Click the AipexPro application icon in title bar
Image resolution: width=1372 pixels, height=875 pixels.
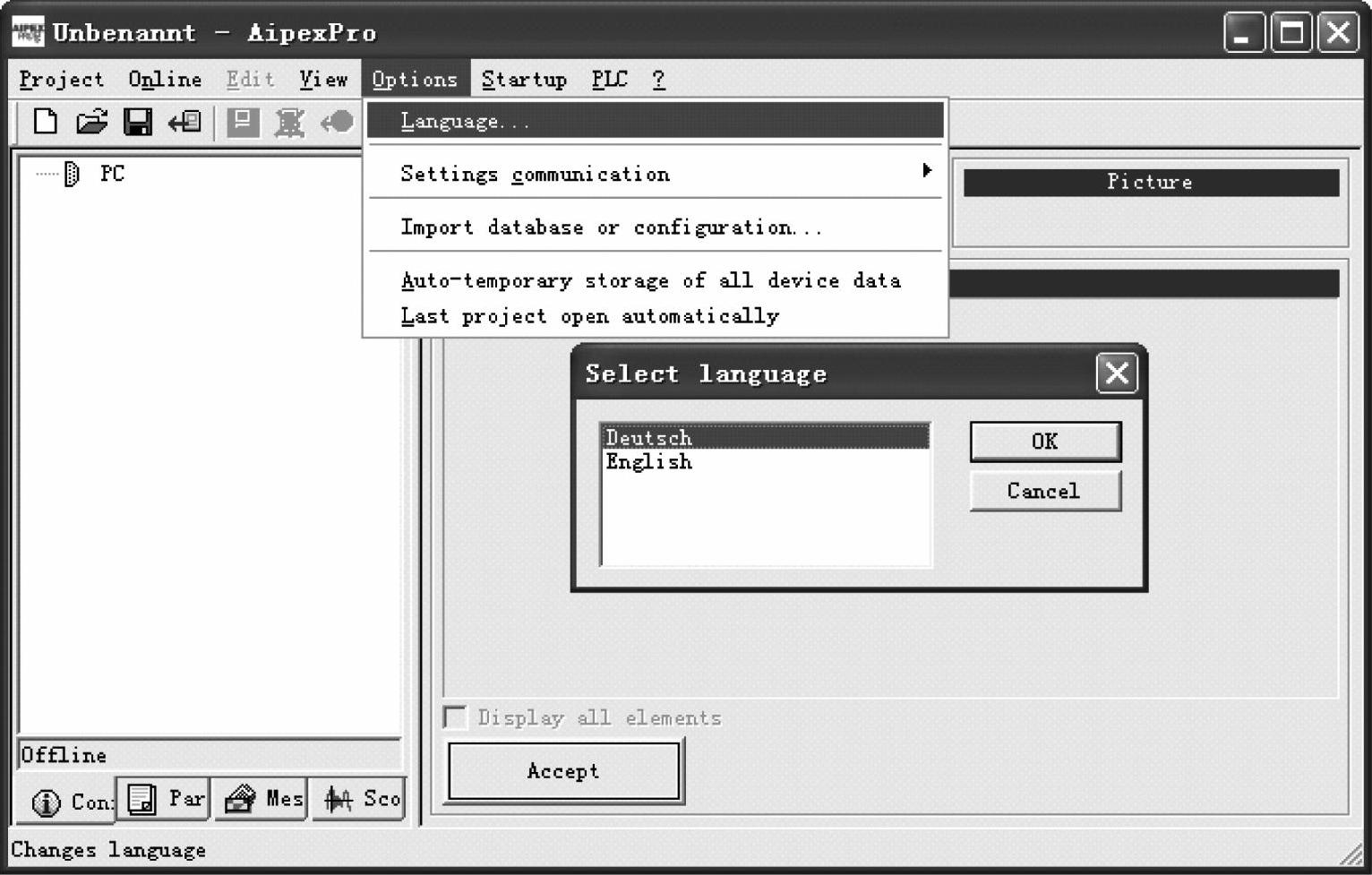point(27,32)
